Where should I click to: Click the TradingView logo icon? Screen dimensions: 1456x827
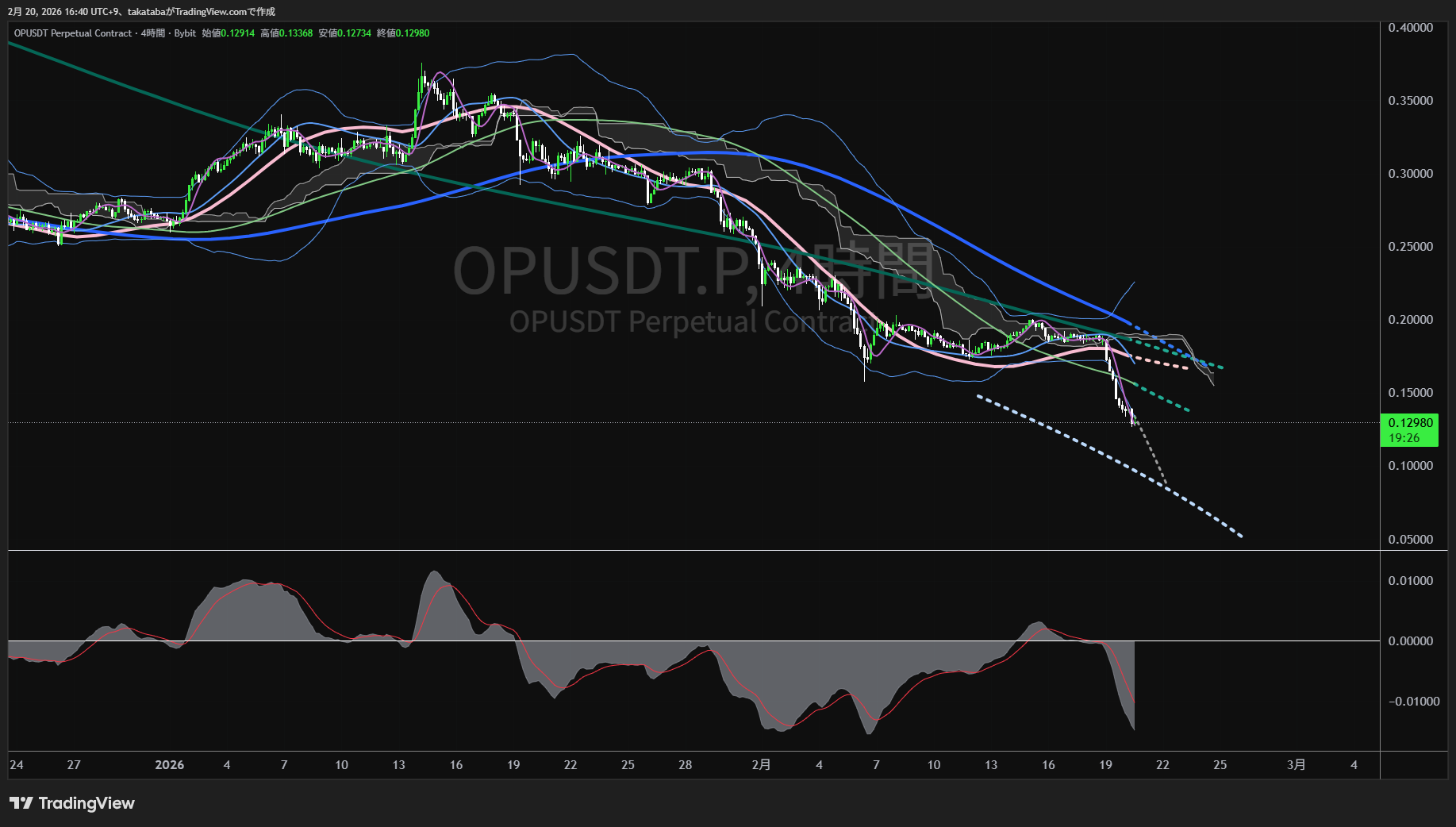(x=21, y=803)
